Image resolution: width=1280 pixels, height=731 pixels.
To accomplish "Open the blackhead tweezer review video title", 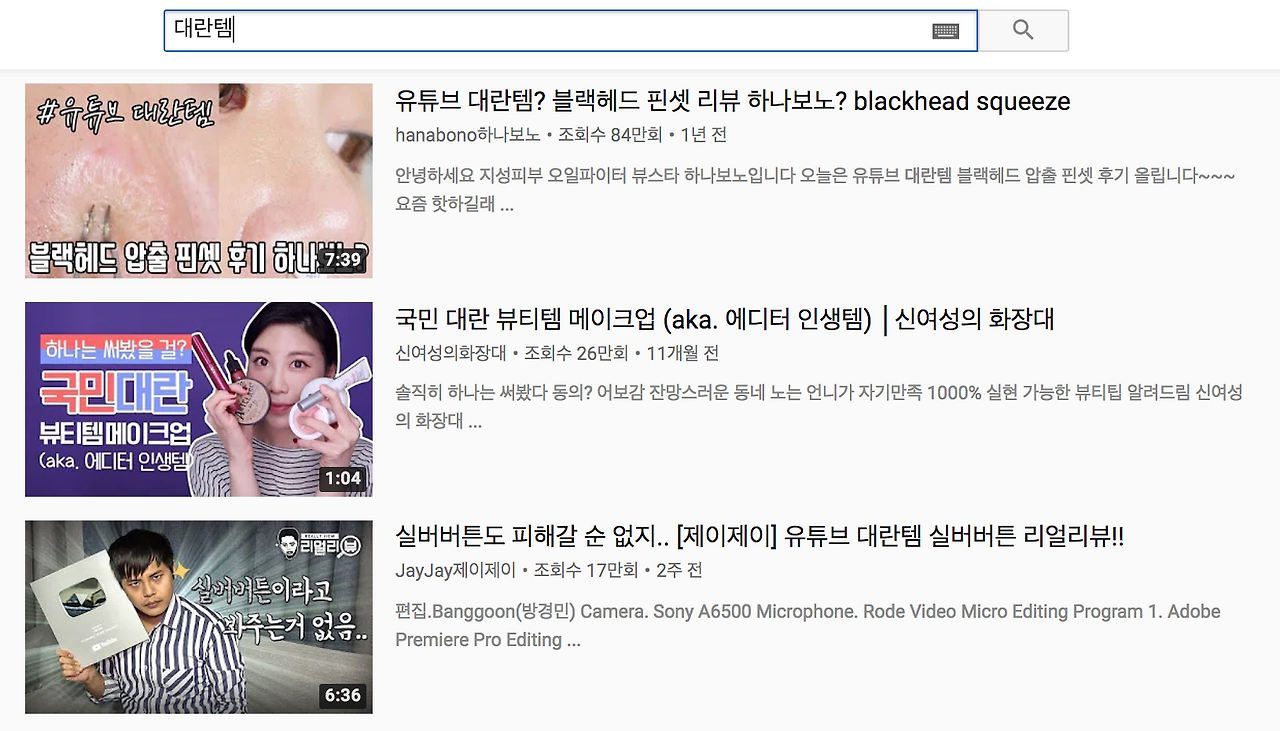I will click(x=729, y=101).
